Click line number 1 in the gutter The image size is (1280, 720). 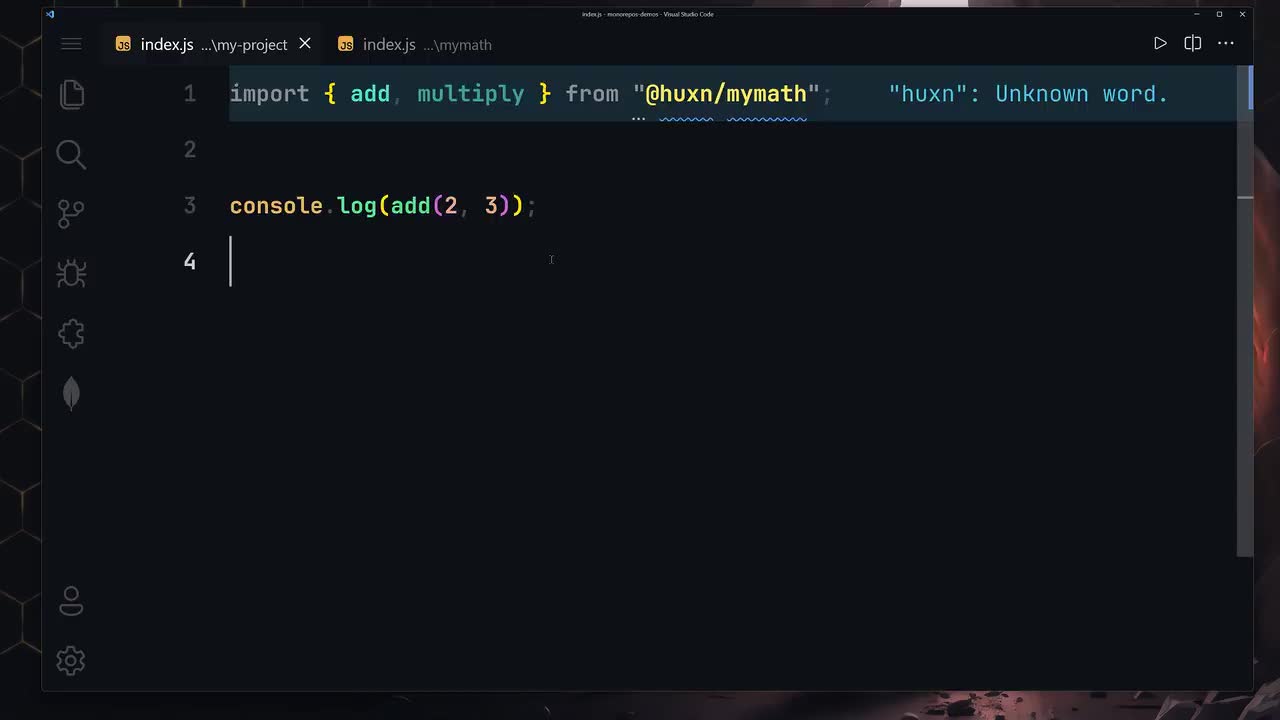coord(190,94)
